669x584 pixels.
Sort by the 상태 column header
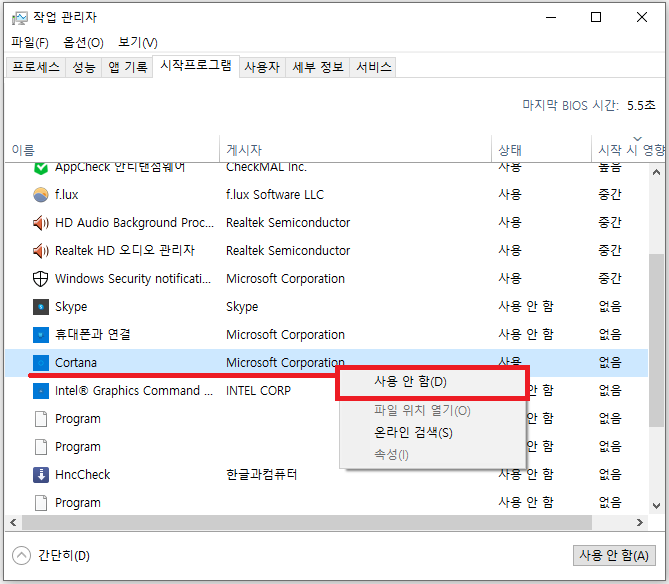point(542,150)
